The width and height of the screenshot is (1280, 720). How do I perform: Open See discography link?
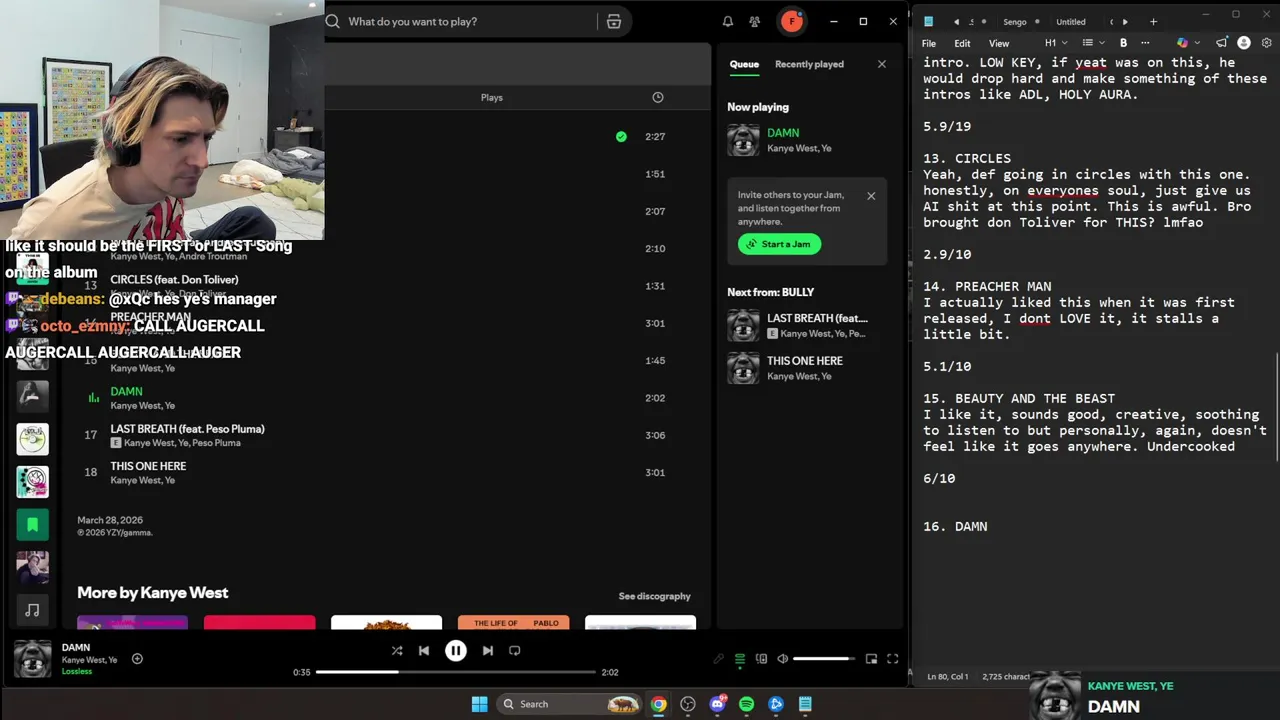[x=654, y=596]
